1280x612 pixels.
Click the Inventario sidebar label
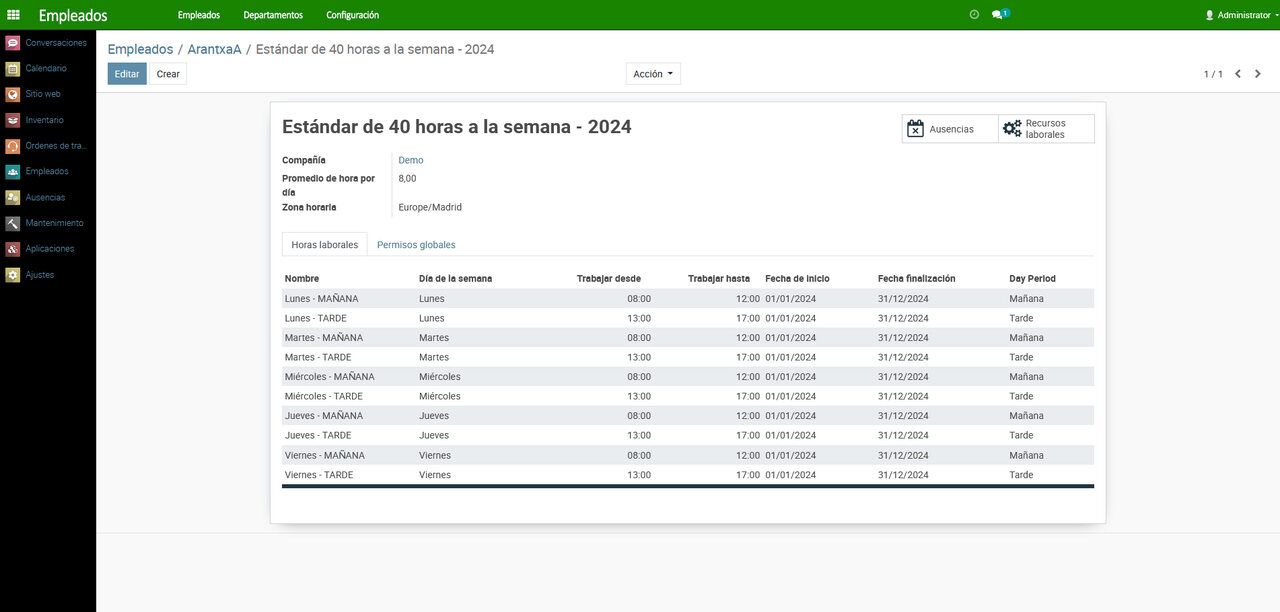(45, 120)
